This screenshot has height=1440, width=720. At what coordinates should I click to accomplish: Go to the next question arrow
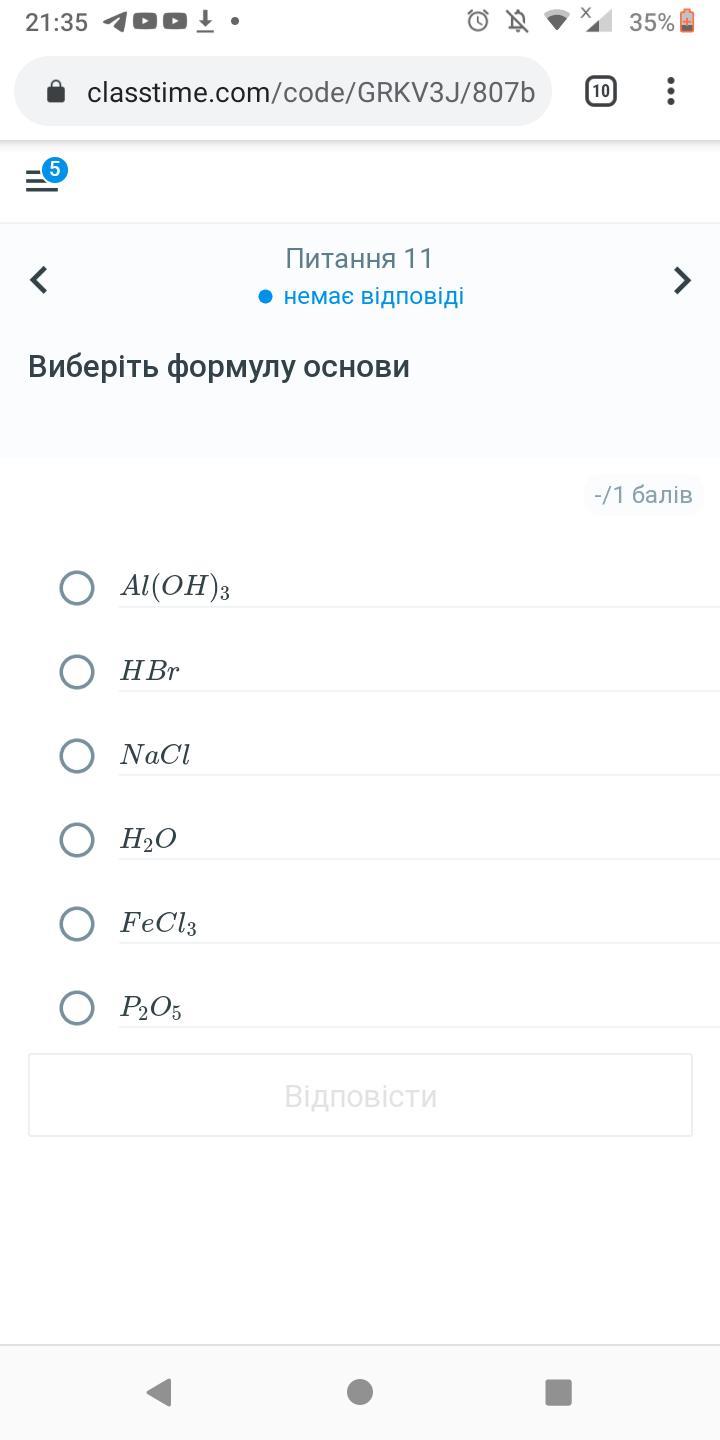pyautogui.click(x=682, y=280)
